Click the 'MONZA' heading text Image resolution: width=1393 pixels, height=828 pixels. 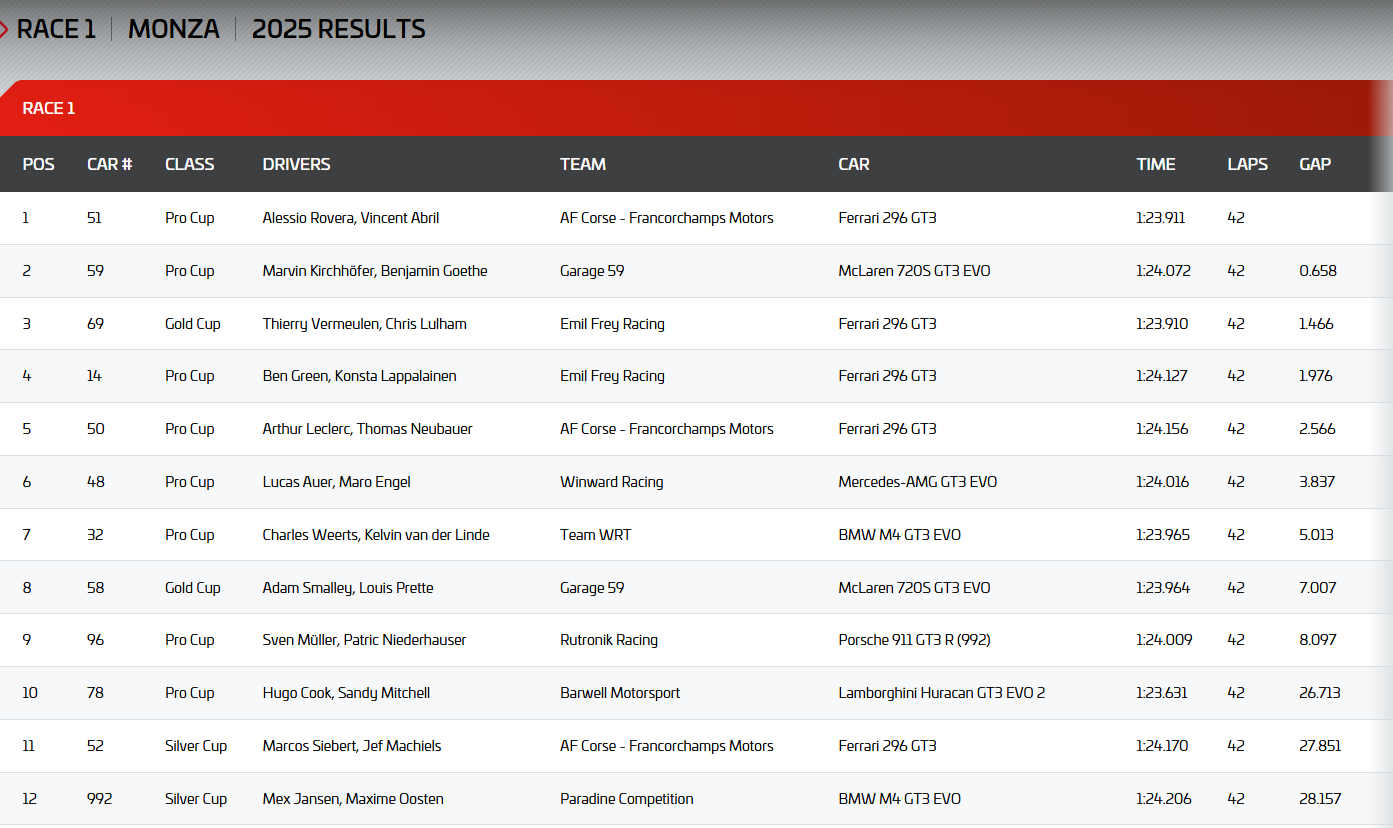click(174, 29)
